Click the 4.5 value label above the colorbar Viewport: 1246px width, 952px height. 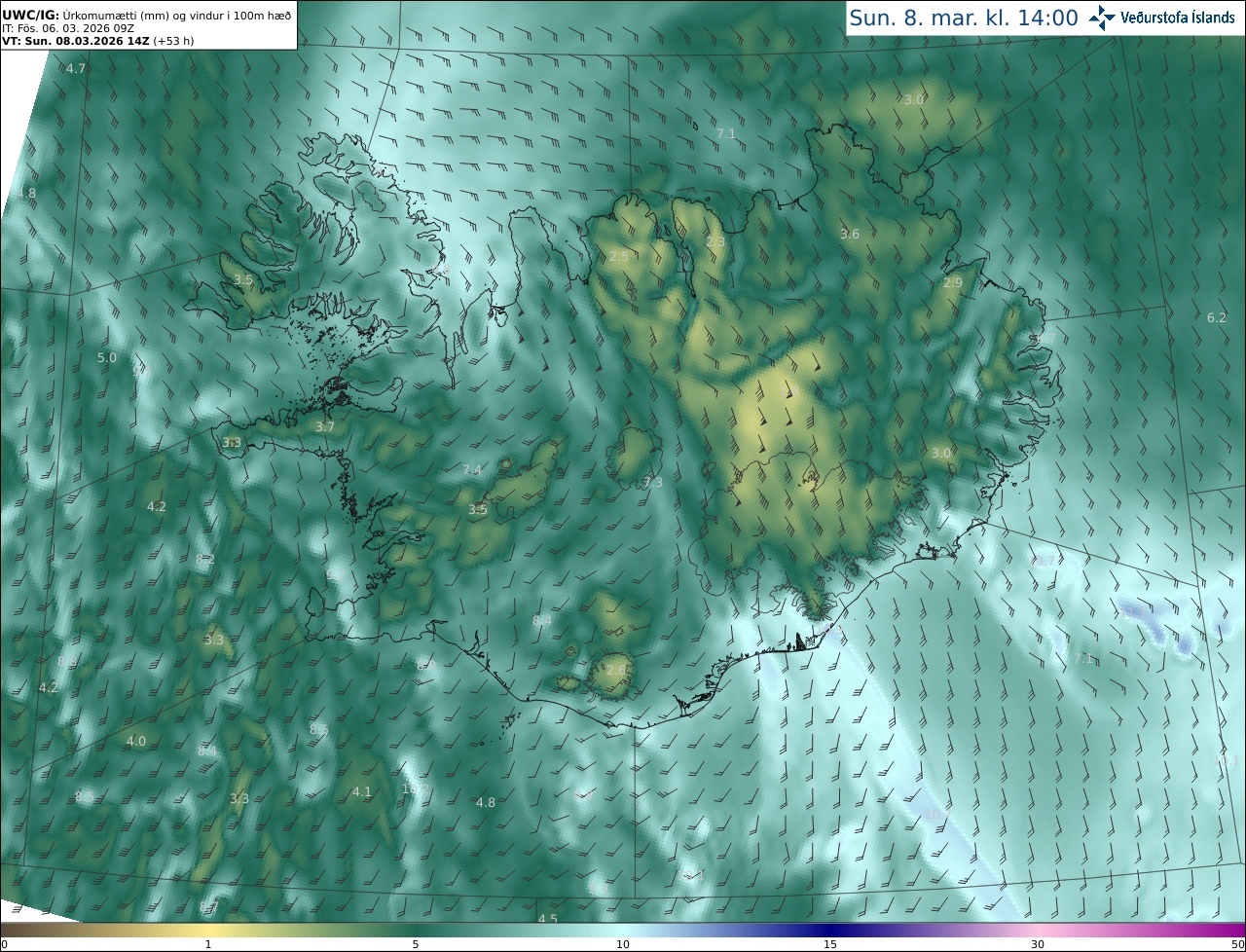(548, 919)
